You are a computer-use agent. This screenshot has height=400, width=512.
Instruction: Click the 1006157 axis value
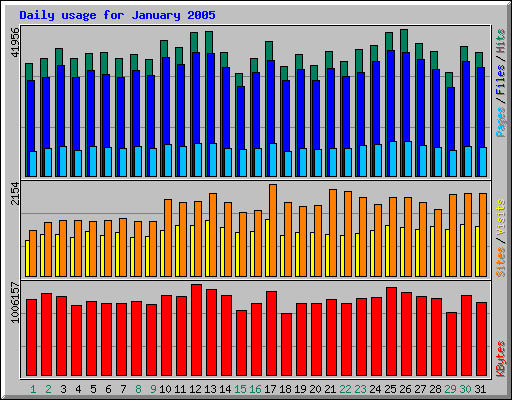[15, 303]
